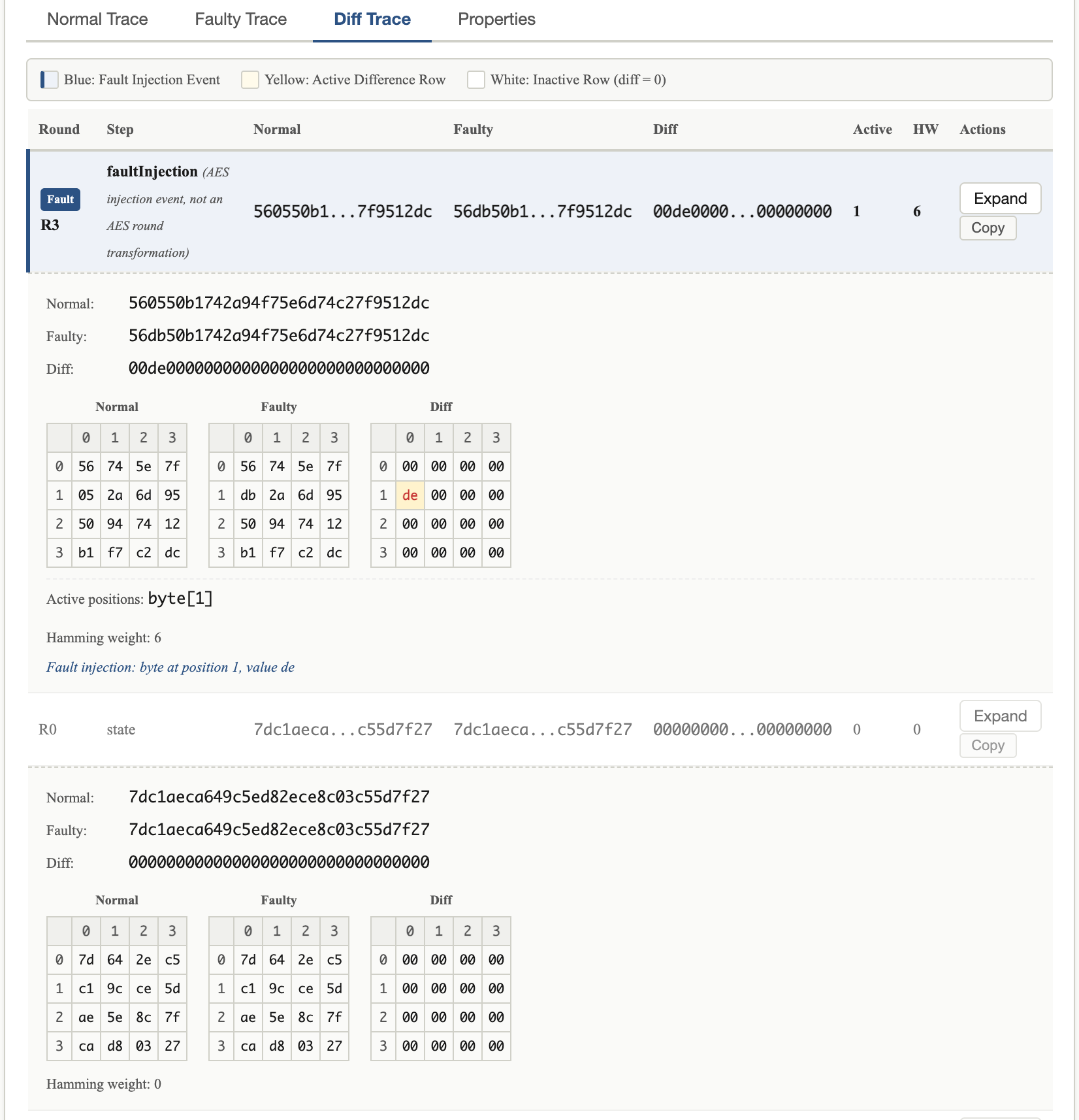Click the Round column header
1079x1120 pixels.
tap(59, 129)
